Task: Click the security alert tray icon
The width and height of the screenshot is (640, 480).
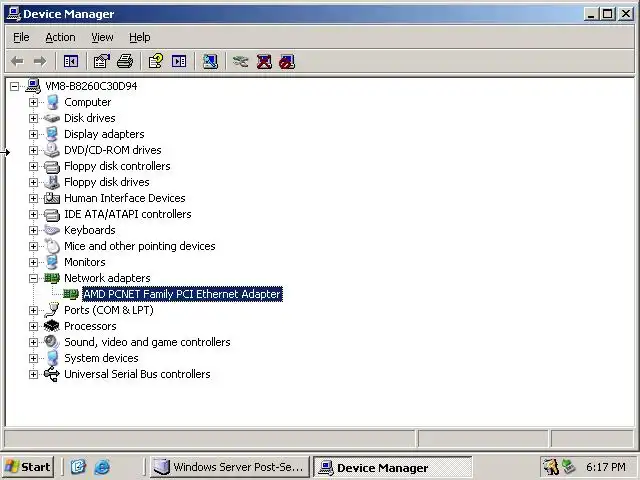Action: 551,467
